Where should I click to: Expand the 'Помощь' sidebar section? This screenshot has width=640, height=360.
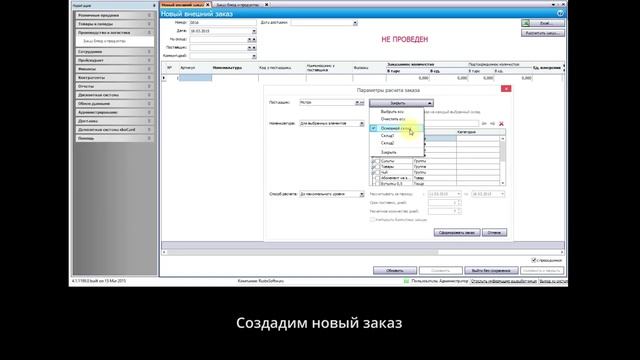tap(114, 138)
